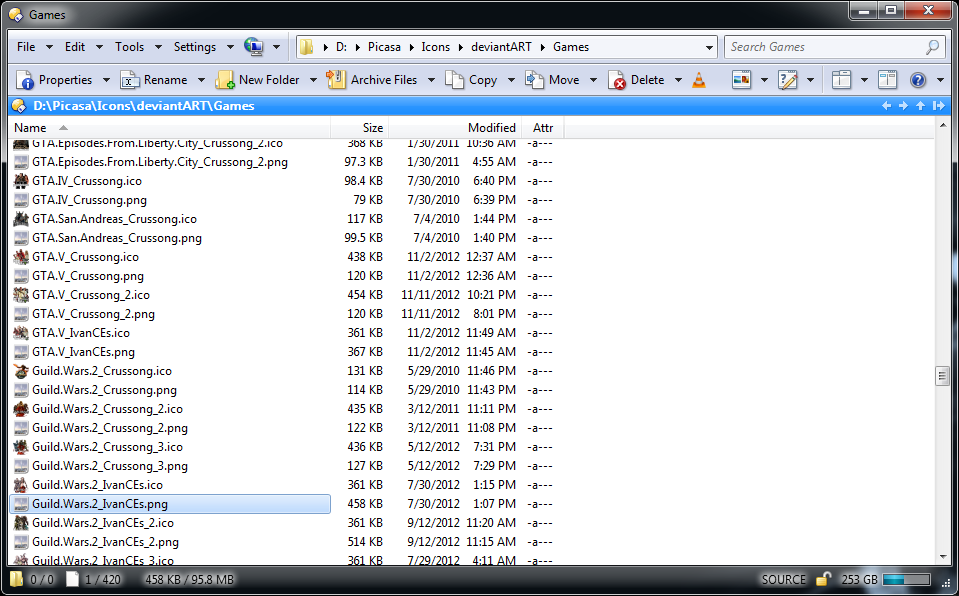The image size is (959, 596).
Task: Click the Picasa breadcrumb segment
Action: point(384,47)
